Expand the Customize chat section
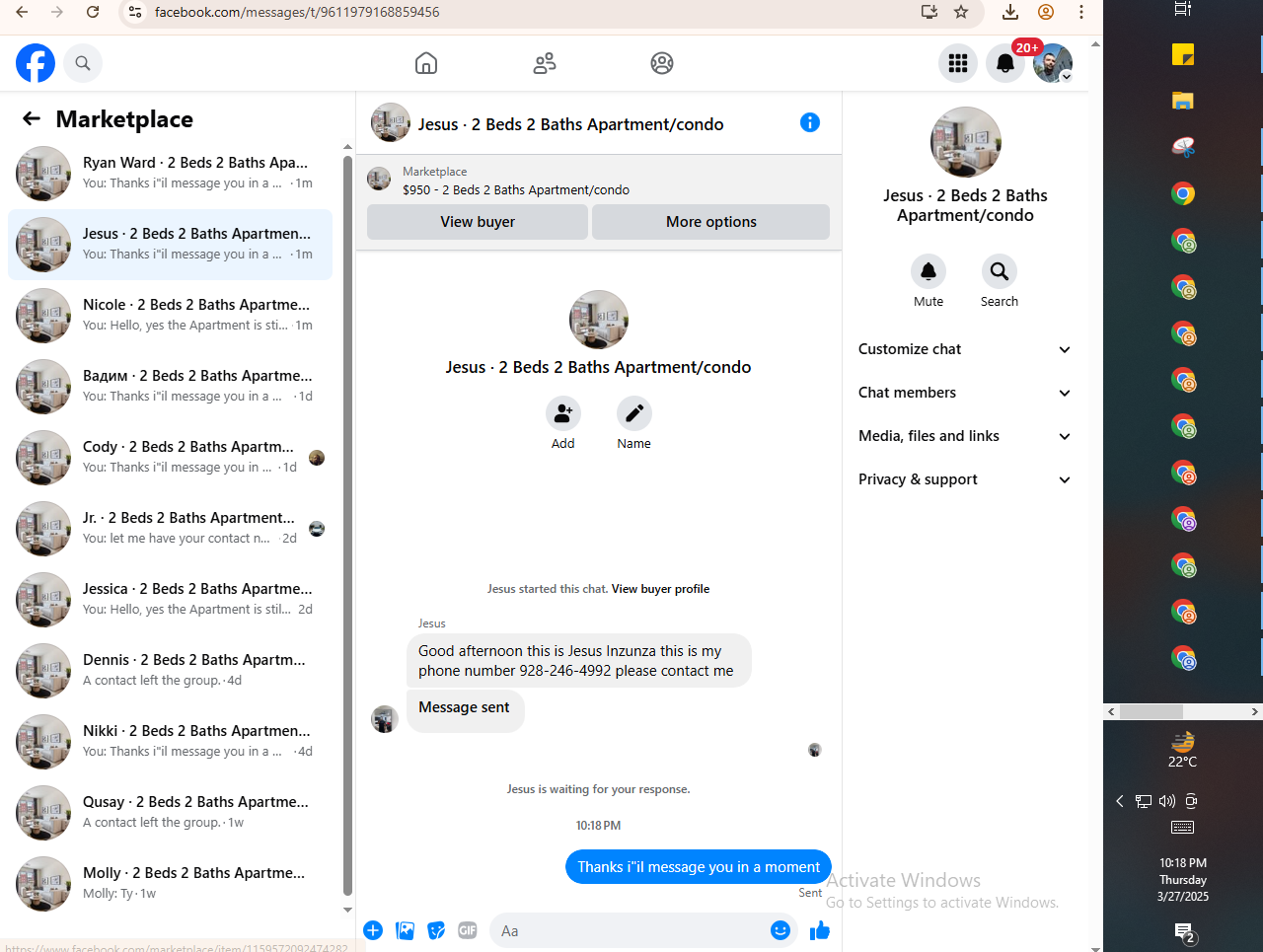The width and height of the screenshot is (1263, 952). (x=965, y=349)
